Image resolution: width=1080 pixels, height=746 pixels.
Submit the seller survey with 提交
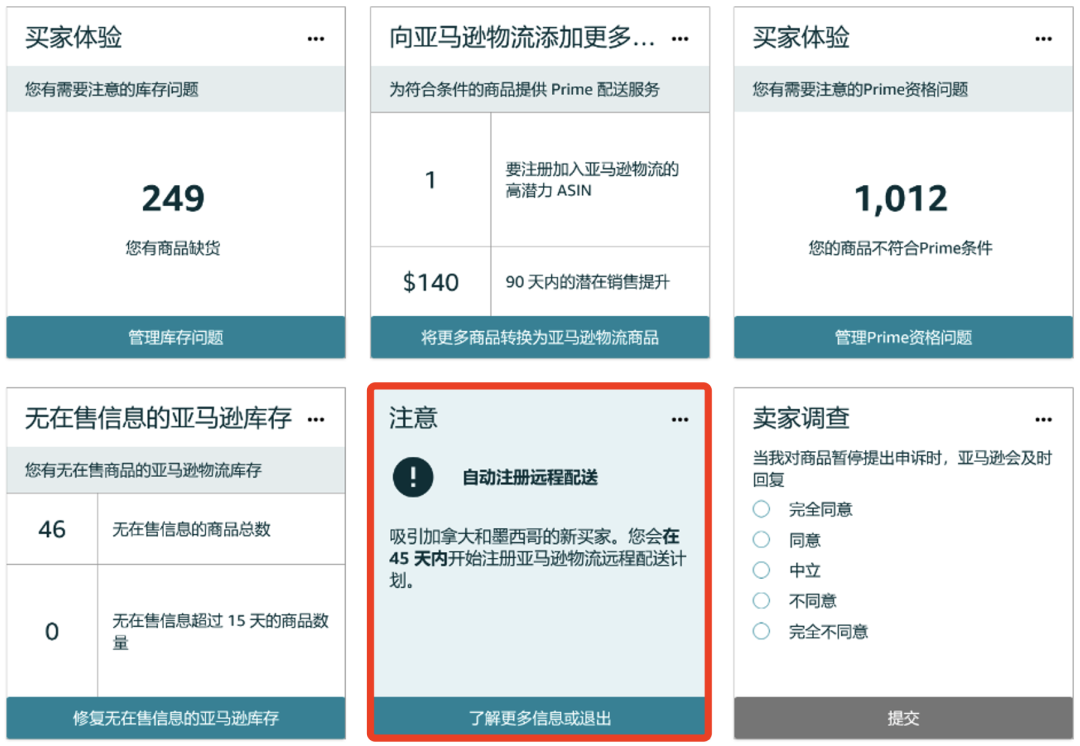click(903, 717)
